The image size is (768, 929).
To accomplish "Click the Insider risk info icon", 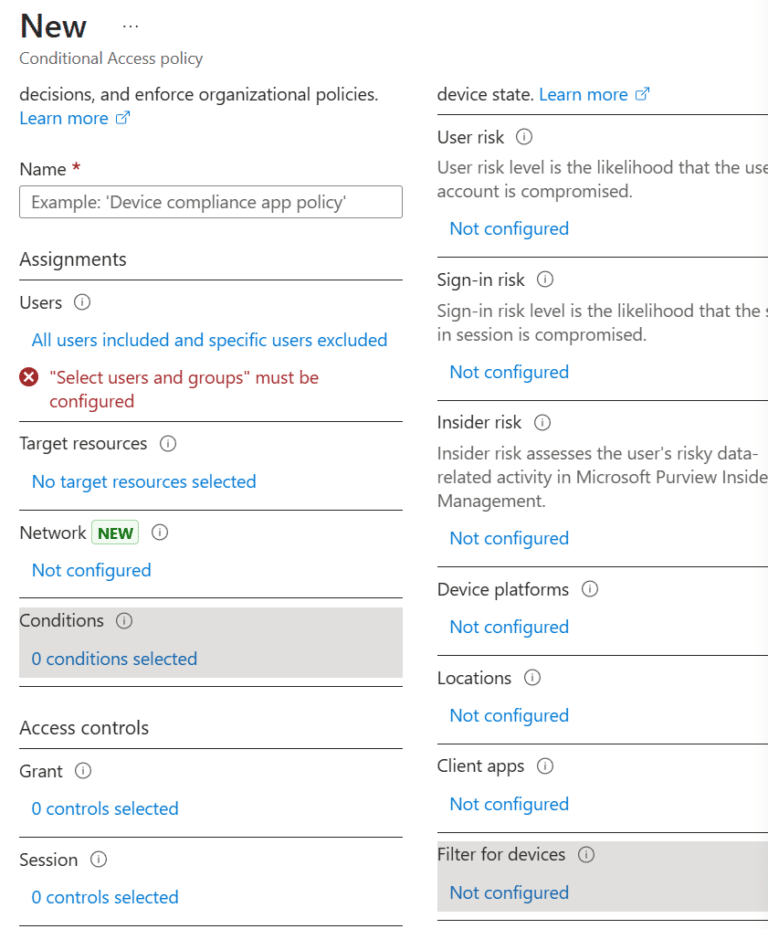I will 541,423.
